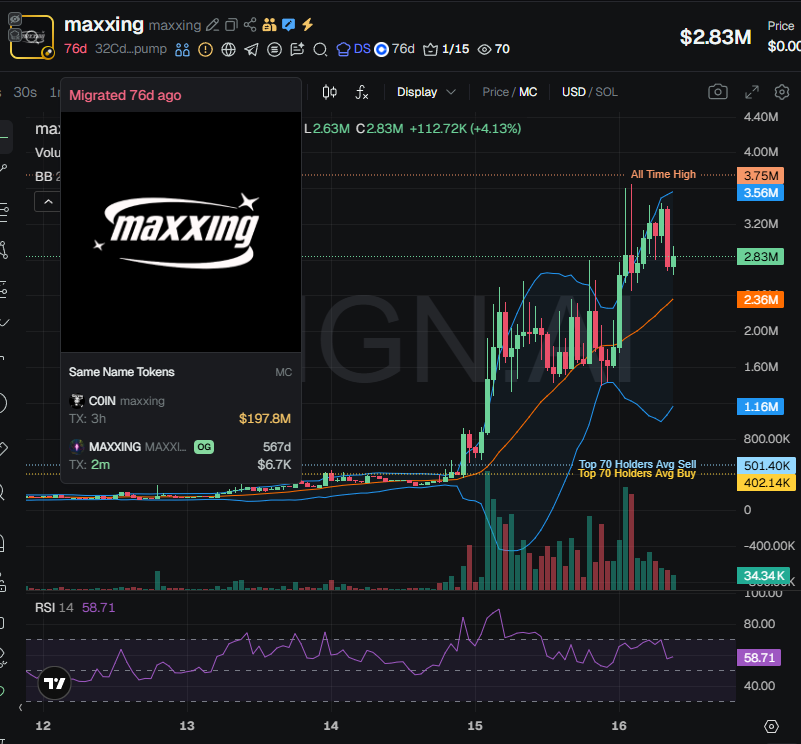This screenshot has height=744, width=801.
Task: Open the COIN maxxing same-name token row
Action: [180, 409]
